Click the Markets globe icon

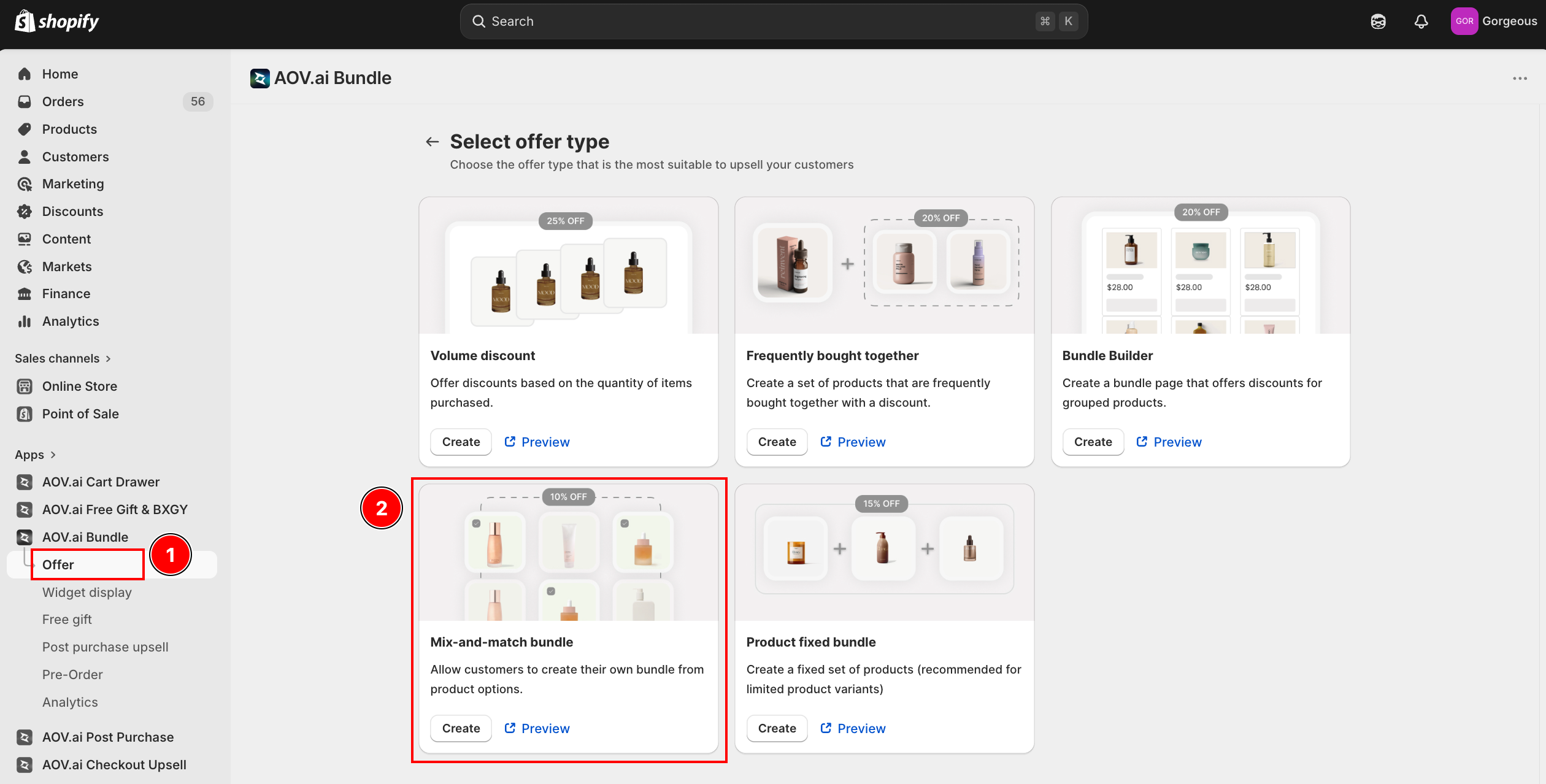(x=25, y=267)
